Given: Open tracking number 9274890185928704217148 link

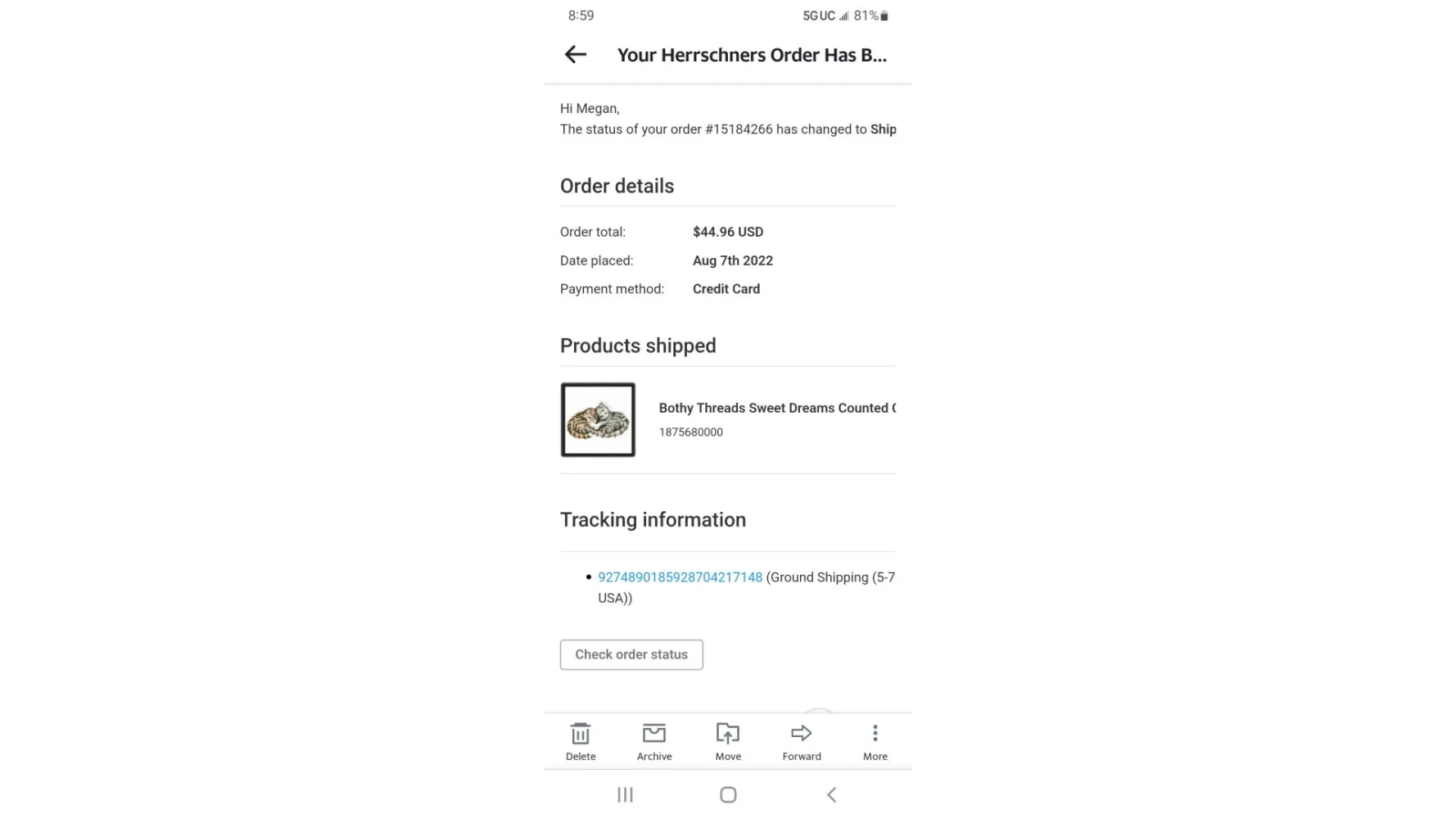Looking at the screenshot, I should tap(680, 577).
